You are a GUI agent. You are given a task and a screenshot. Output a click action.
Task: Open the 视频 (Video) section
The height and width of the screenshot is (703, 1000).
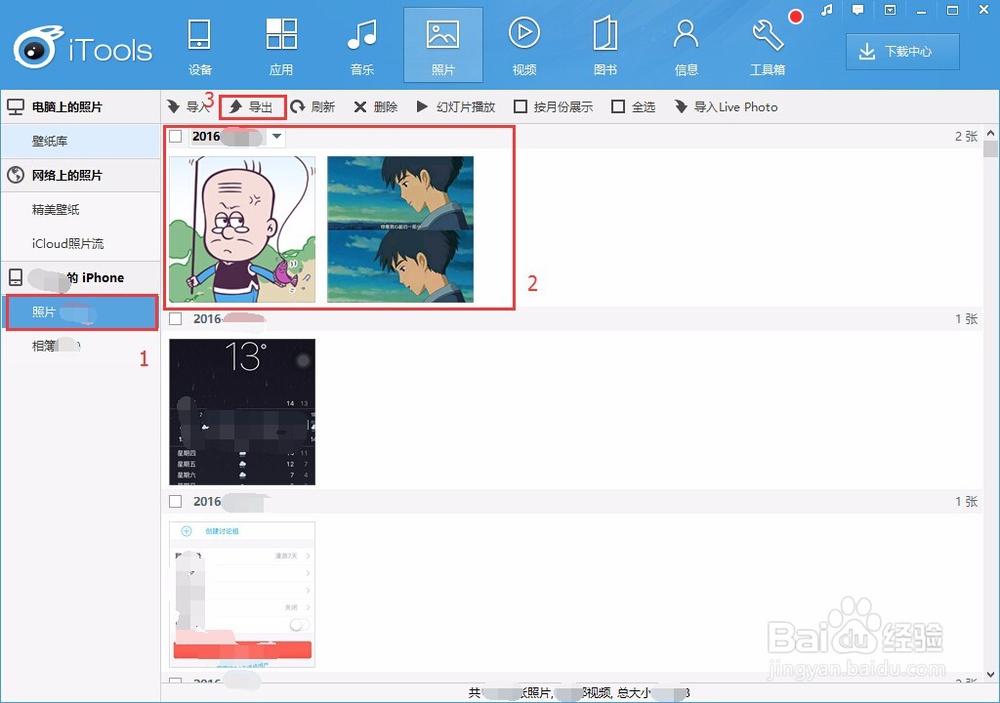[x=524, y=47]
